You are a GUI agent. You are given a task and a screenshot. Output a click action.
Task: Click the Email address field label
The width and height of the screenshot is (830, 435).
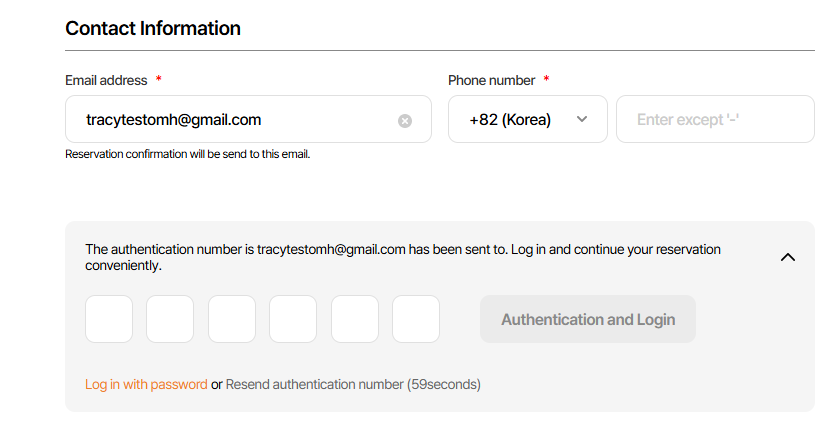[x=106, y=80]
